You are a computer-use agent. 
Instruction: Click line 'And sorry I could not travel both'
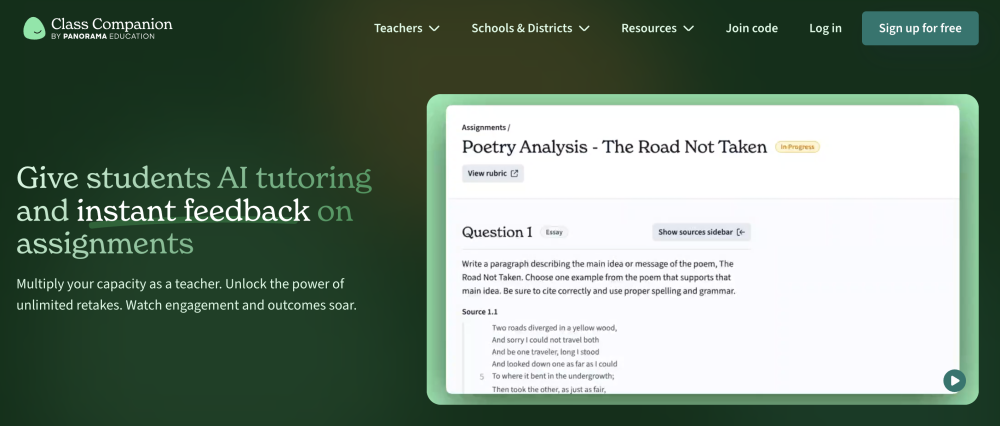coord(545,340)
